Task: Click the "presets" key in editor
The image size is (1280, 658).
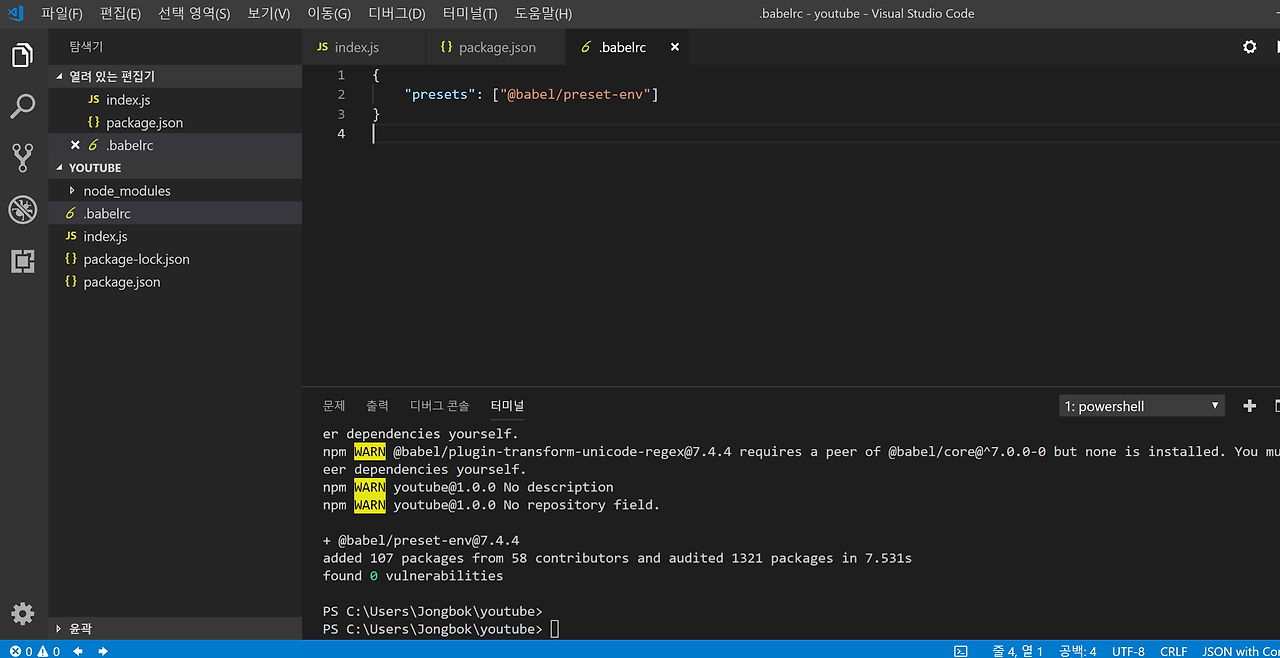Action: [x=438, y=94]
